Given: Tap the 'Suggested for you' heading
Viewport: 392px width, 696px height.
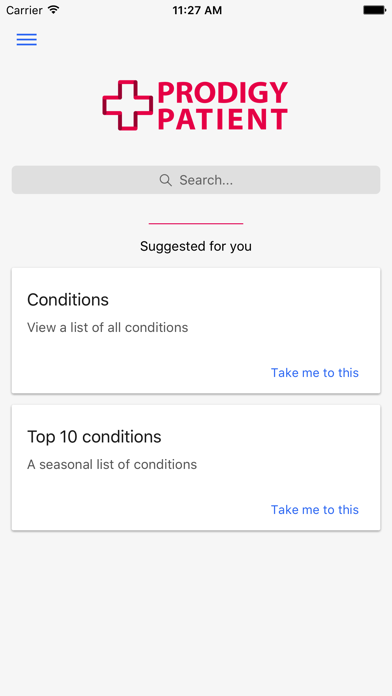Looking at the screenshot, I should [x=196, y=246].
